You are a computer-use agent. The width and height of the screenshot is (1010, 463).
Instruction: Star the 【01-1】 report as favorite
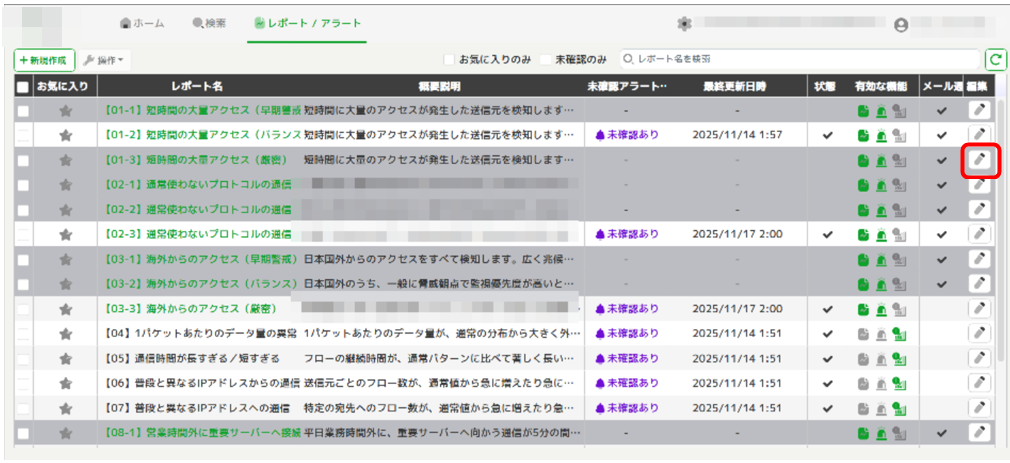point(65,111)
